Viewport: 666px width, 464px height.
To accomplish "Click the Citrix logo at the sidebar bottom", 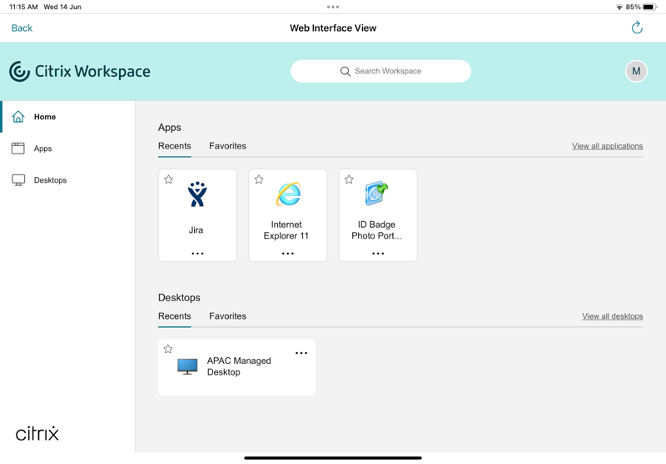I will click(x=37, y=433).
